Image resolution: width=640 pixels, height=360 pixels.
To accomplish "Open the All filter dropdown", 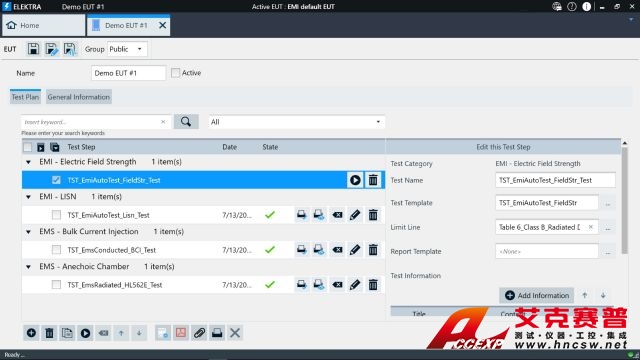I will coord(297,122).
